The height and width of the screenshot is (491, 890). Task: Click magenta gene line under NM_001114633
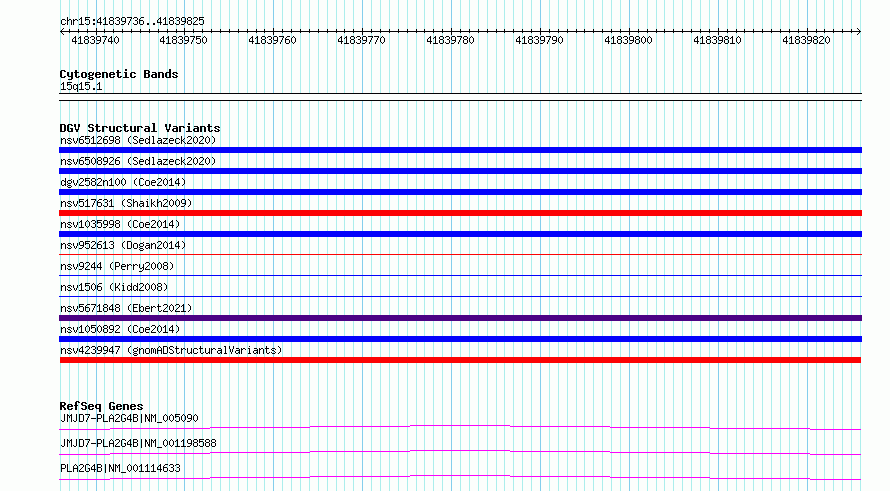[460, 477]
